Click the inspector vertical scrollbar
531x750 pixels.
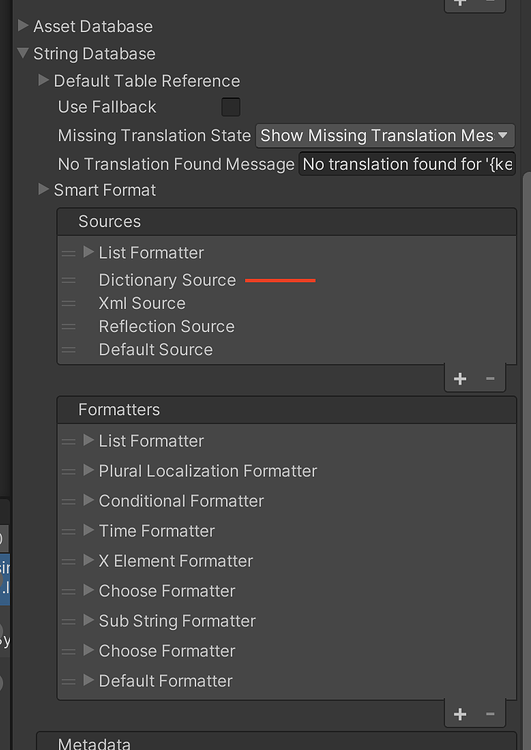(x=526, y=459)
